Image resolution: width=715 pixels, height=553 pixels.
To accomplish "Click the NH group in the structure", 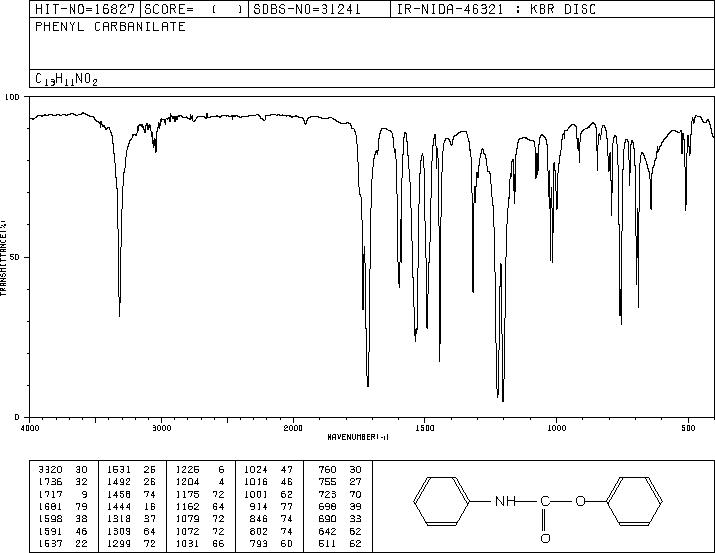I will [505, 501].
